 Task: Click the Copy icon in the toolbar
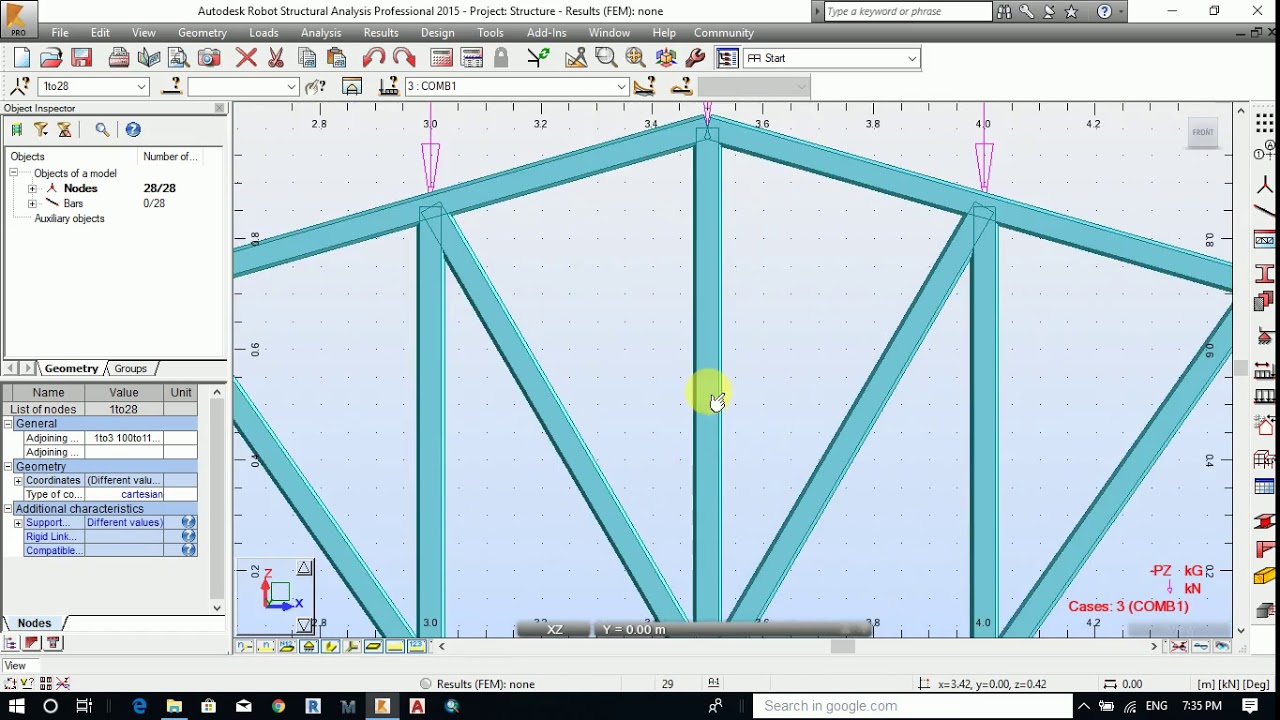point(306,58)
